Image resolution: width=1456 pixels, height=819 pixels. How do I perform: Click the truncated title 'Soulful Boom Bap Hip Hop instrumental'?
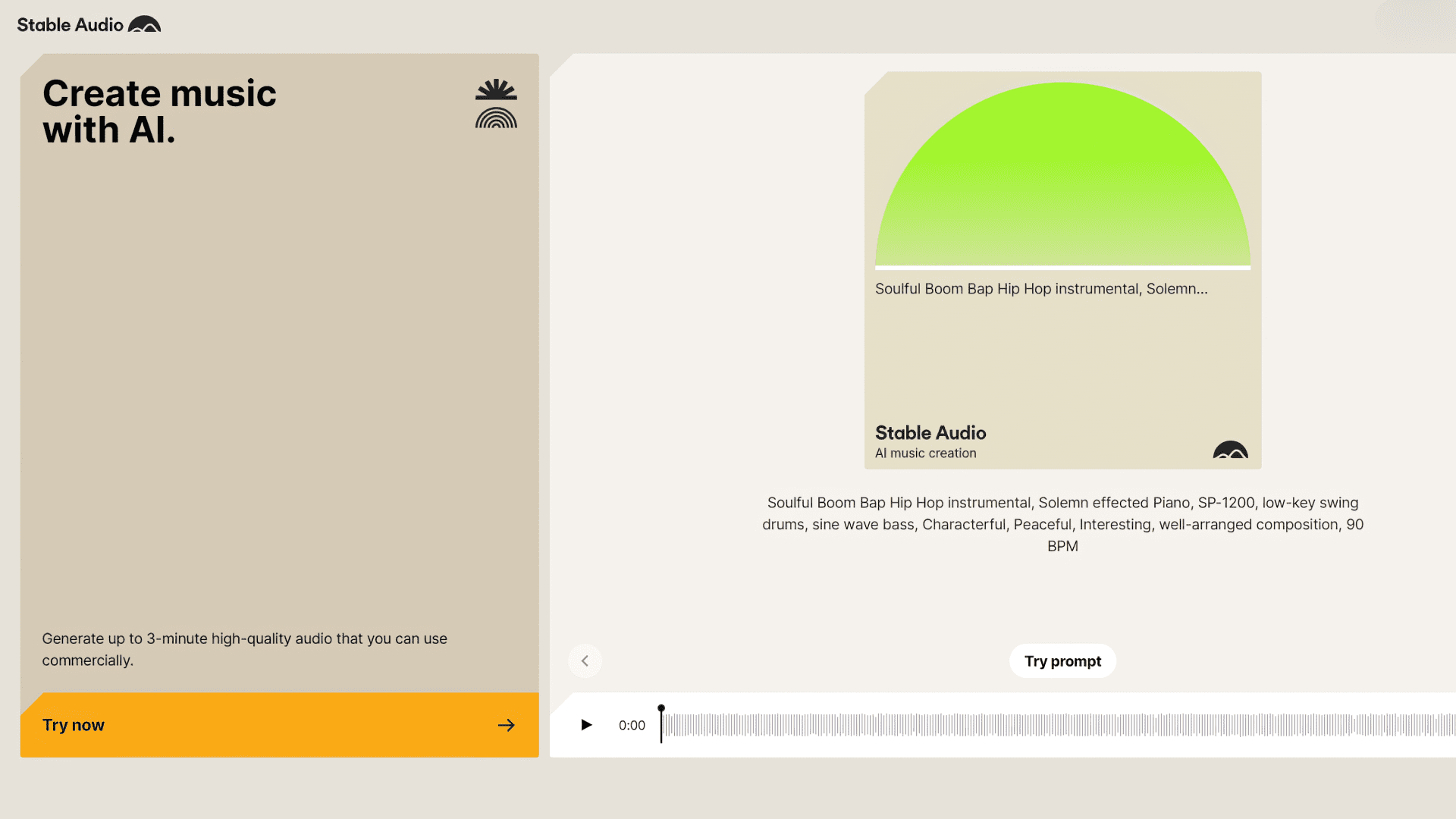click(x=1040, y=289)
